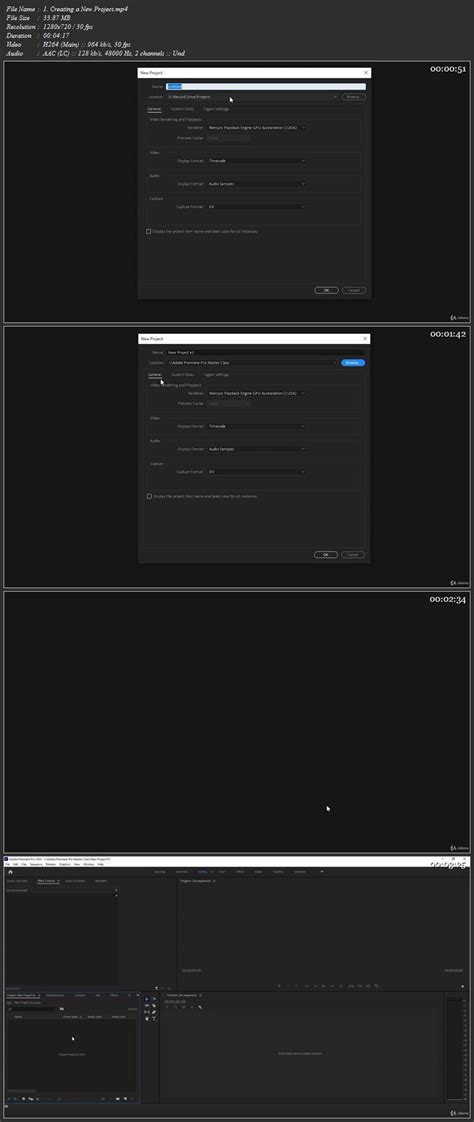Open Audio Samples display format dropdown in 00:01:42 frame
474x1122 pixels.
point(256,449)
